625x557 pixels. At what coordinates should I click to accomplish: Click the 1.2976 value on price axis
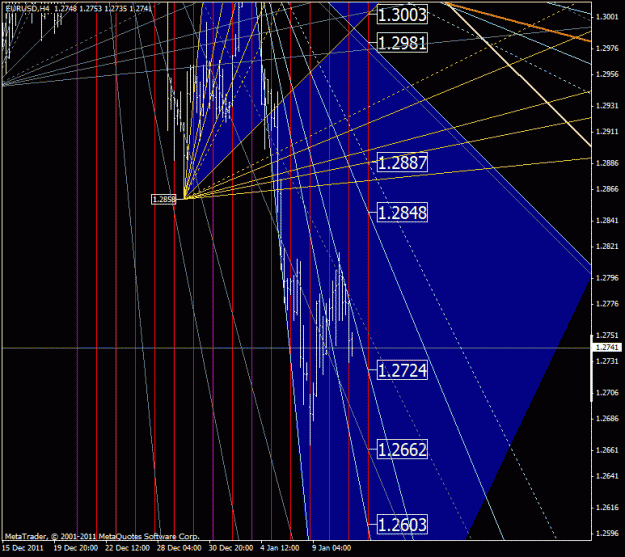click(607, 48)
